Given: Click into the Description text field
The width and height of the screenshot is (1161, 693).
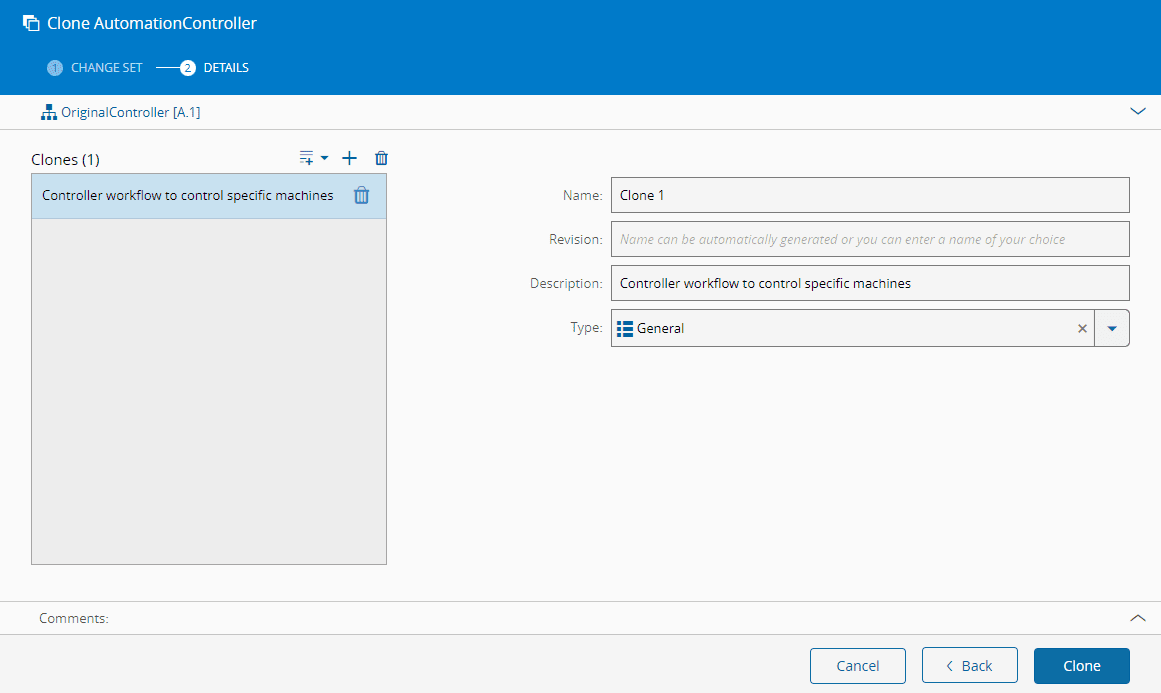Looking at the screenshot, I should pos(869,283).
